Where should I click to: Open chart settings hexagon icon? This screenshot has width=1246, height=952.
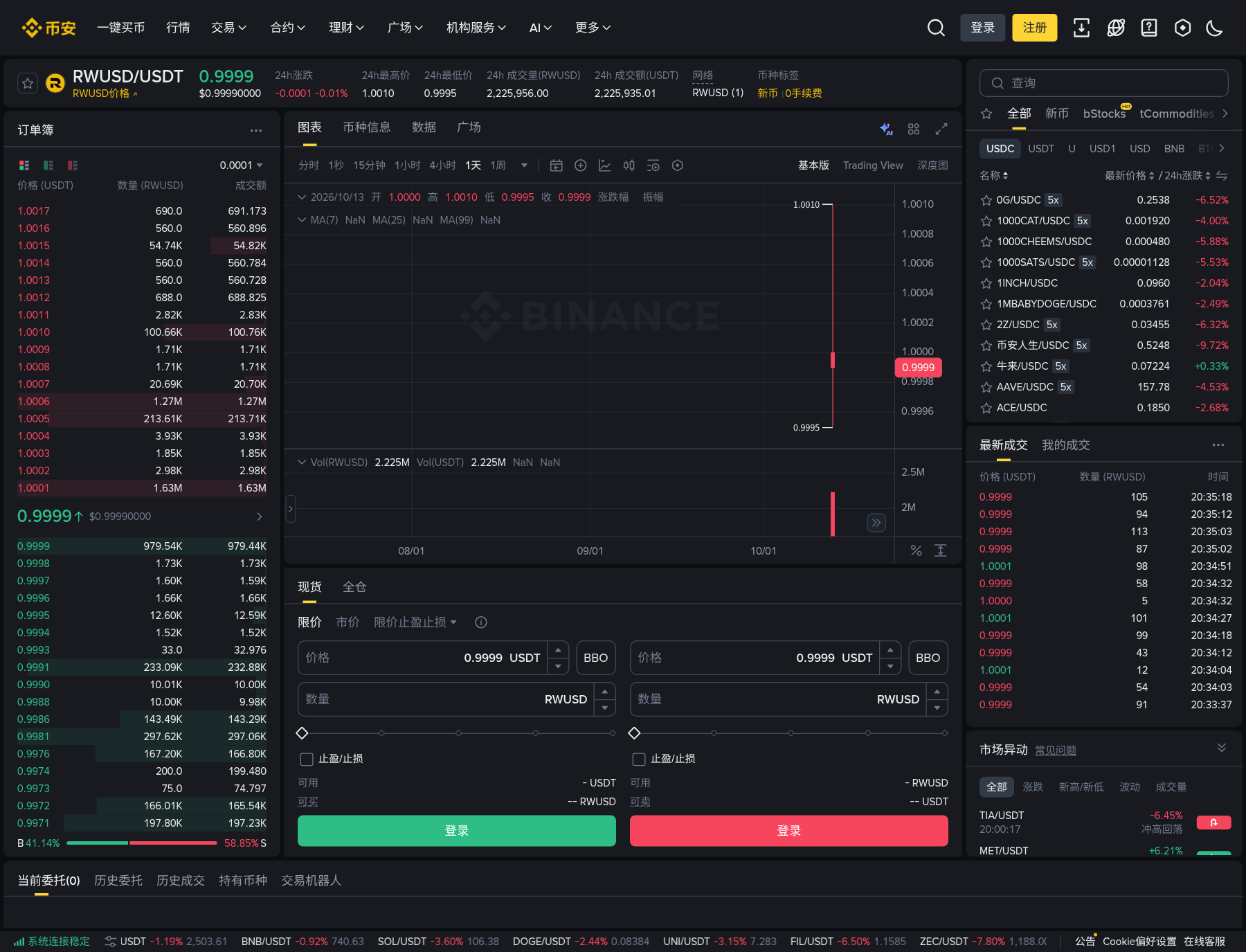[x=678, y=165]
